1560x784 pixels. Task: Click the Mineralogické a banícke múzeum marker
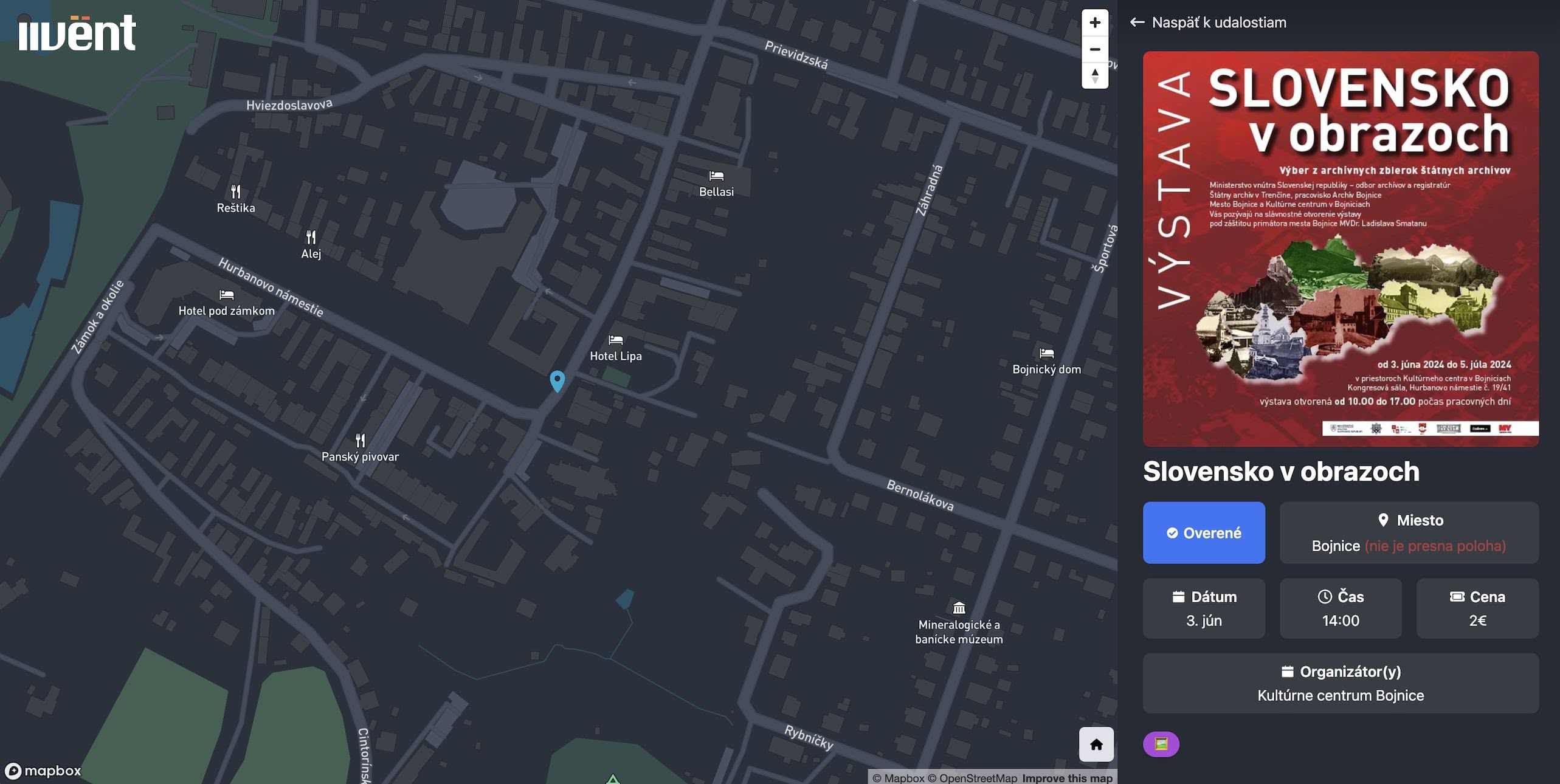click(x=959, y=608)
